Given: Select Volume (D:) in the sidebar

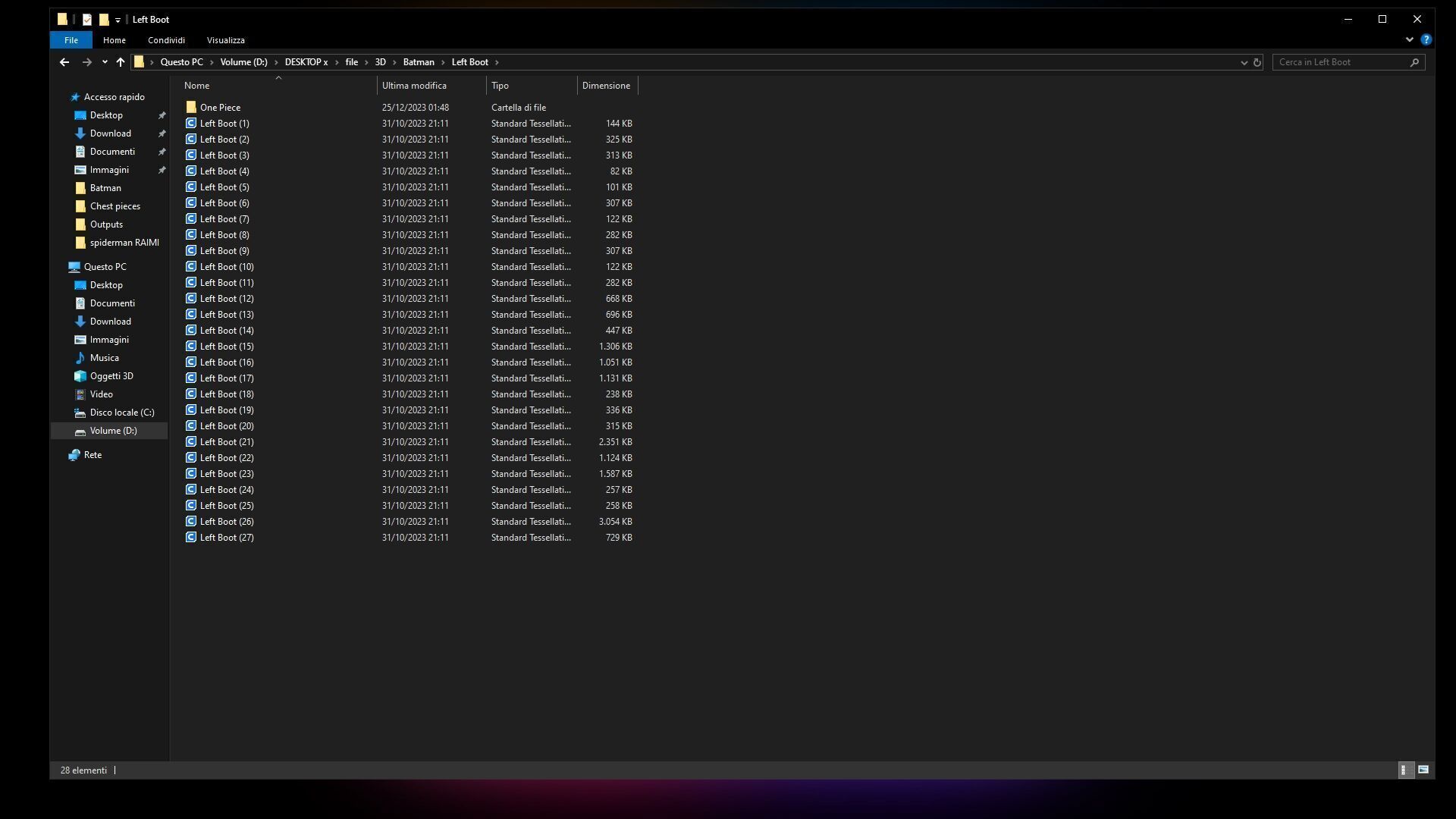Looking at the screenshot, I should click(113, 431).
